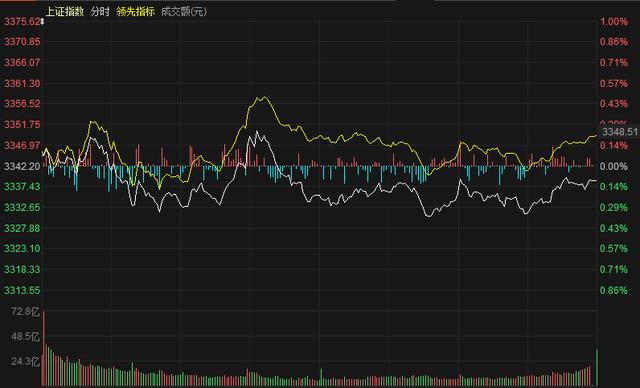
Task: Click the green 0.14% percentage label
Action: pos(613,186)
